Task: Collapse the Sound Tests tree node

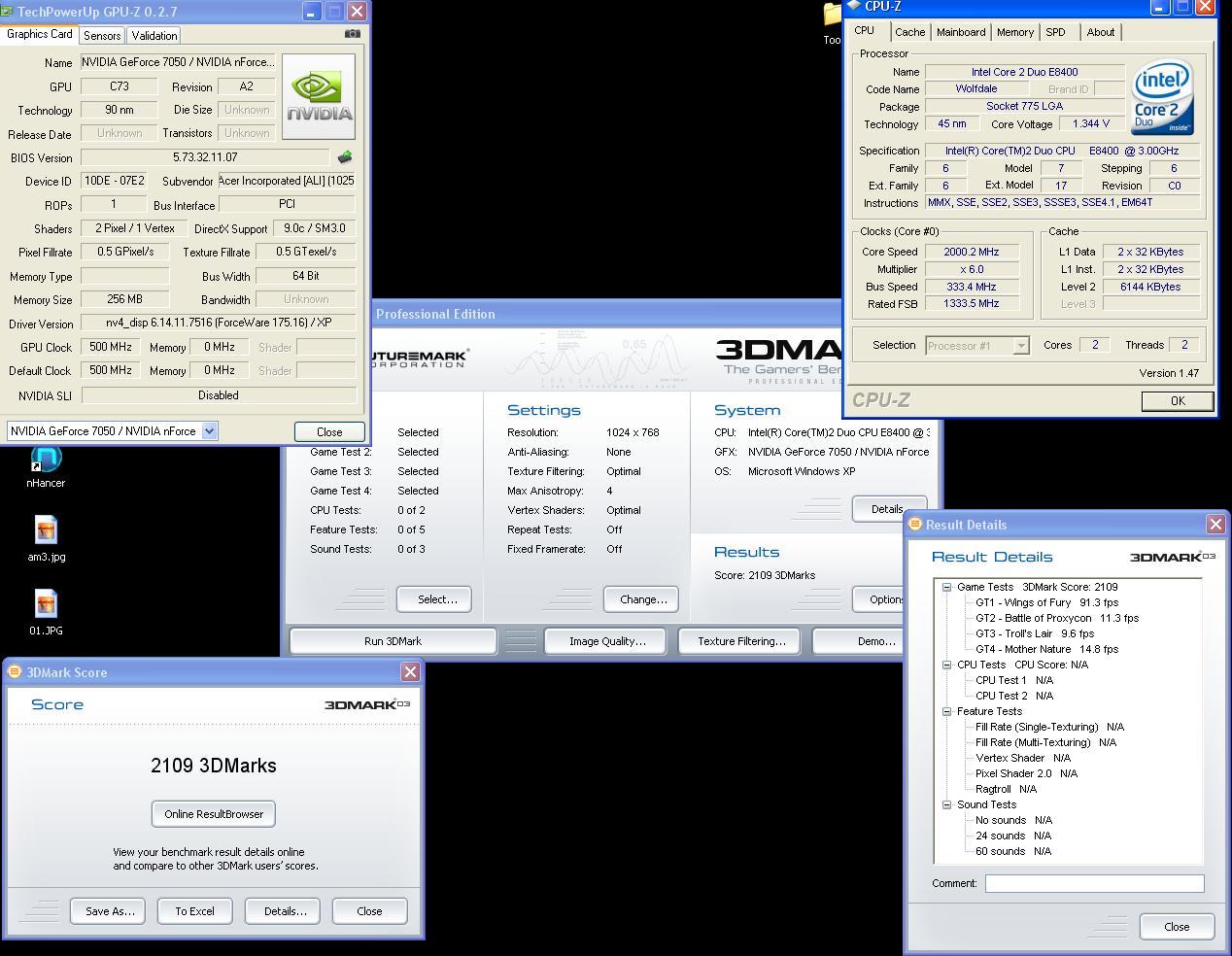Action: [946, 804]
